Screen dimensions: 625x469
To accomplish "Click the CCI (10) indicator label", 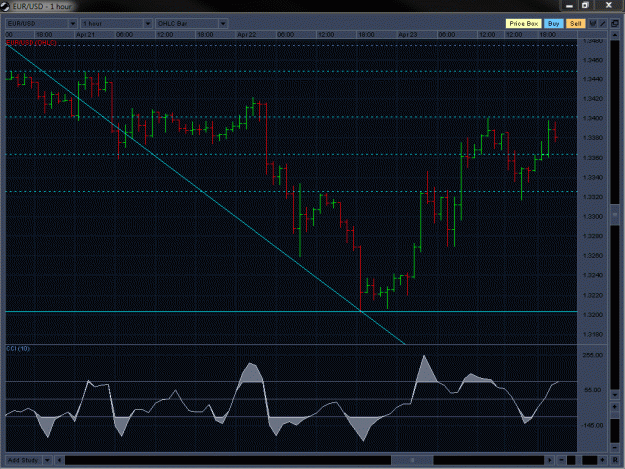I will pos(18,349).
